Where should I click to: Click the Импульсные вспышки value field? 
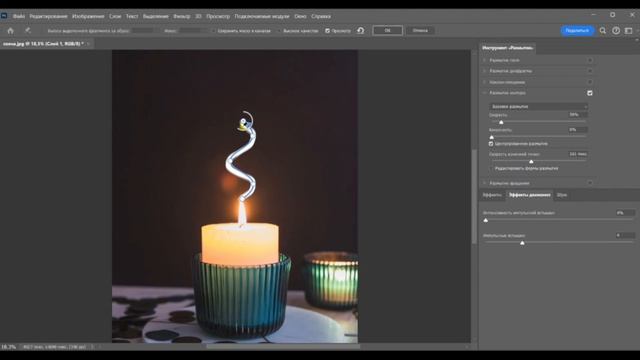click(x=625, y=236)
